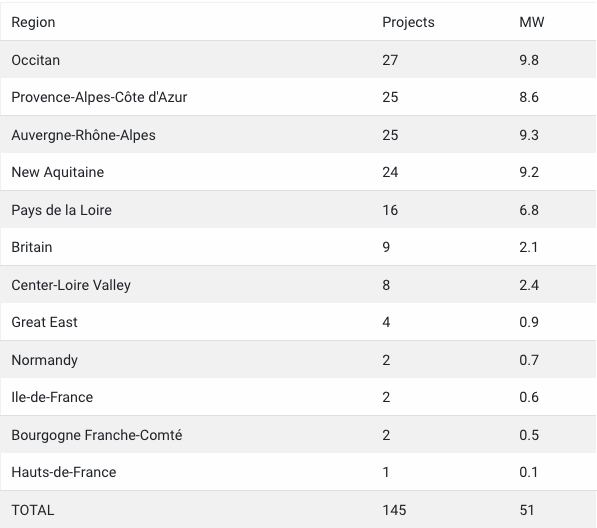Click the Normandy region cell

(45, 360)
